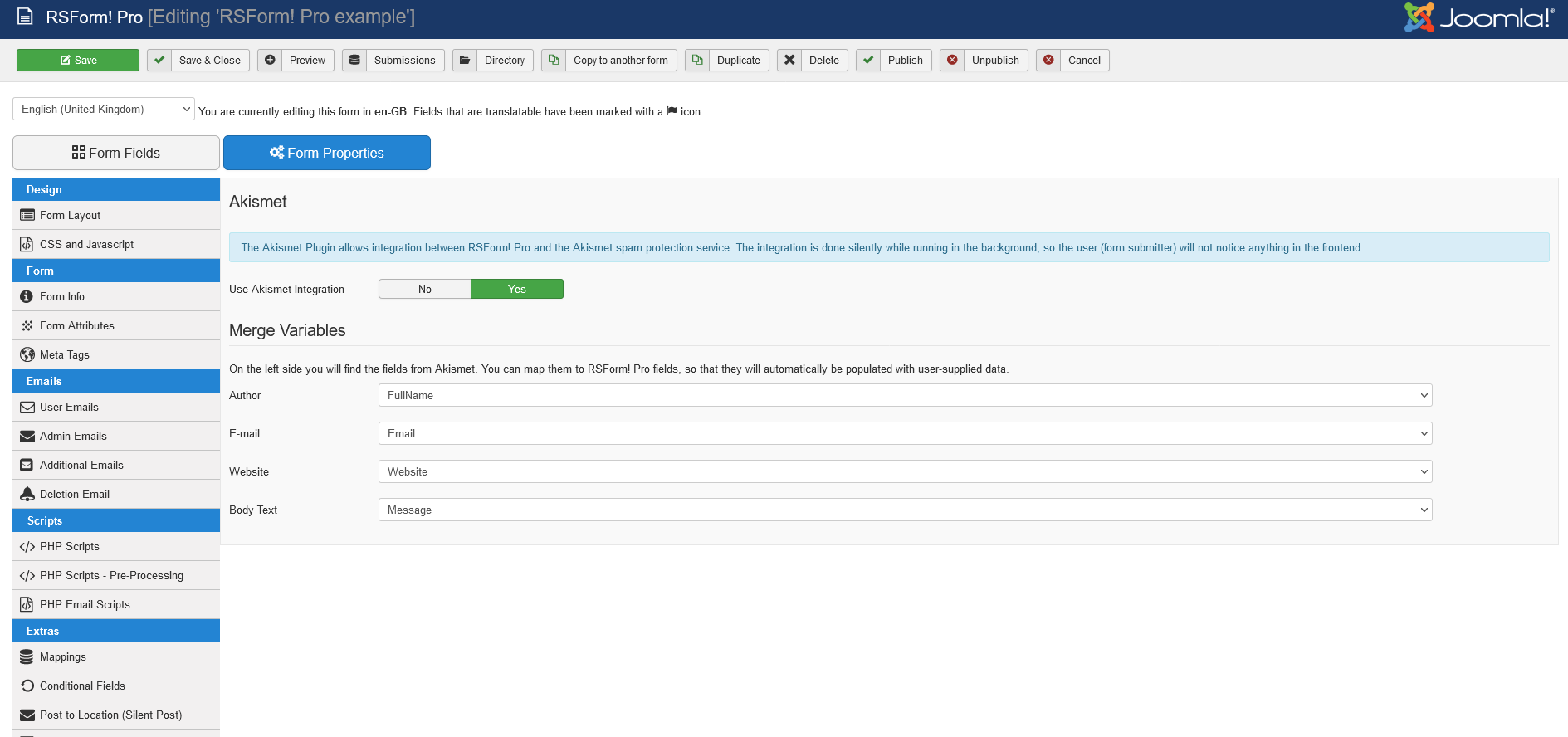The width and height of the screenshot is (1568, 737).
Task: Open the Website field mapping dropdown
Action: (x=906, y=471)
